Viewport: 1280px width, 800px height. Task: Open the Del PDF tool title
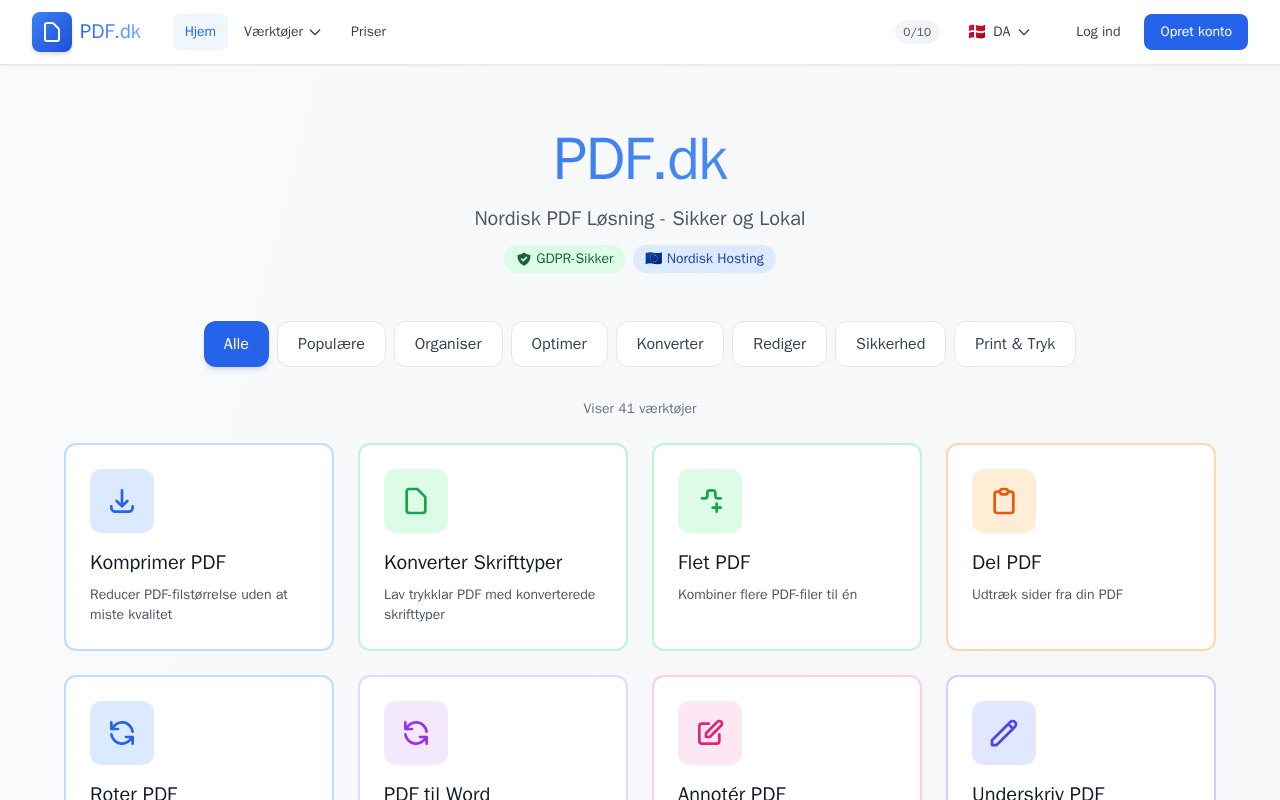click(1006, 563)
